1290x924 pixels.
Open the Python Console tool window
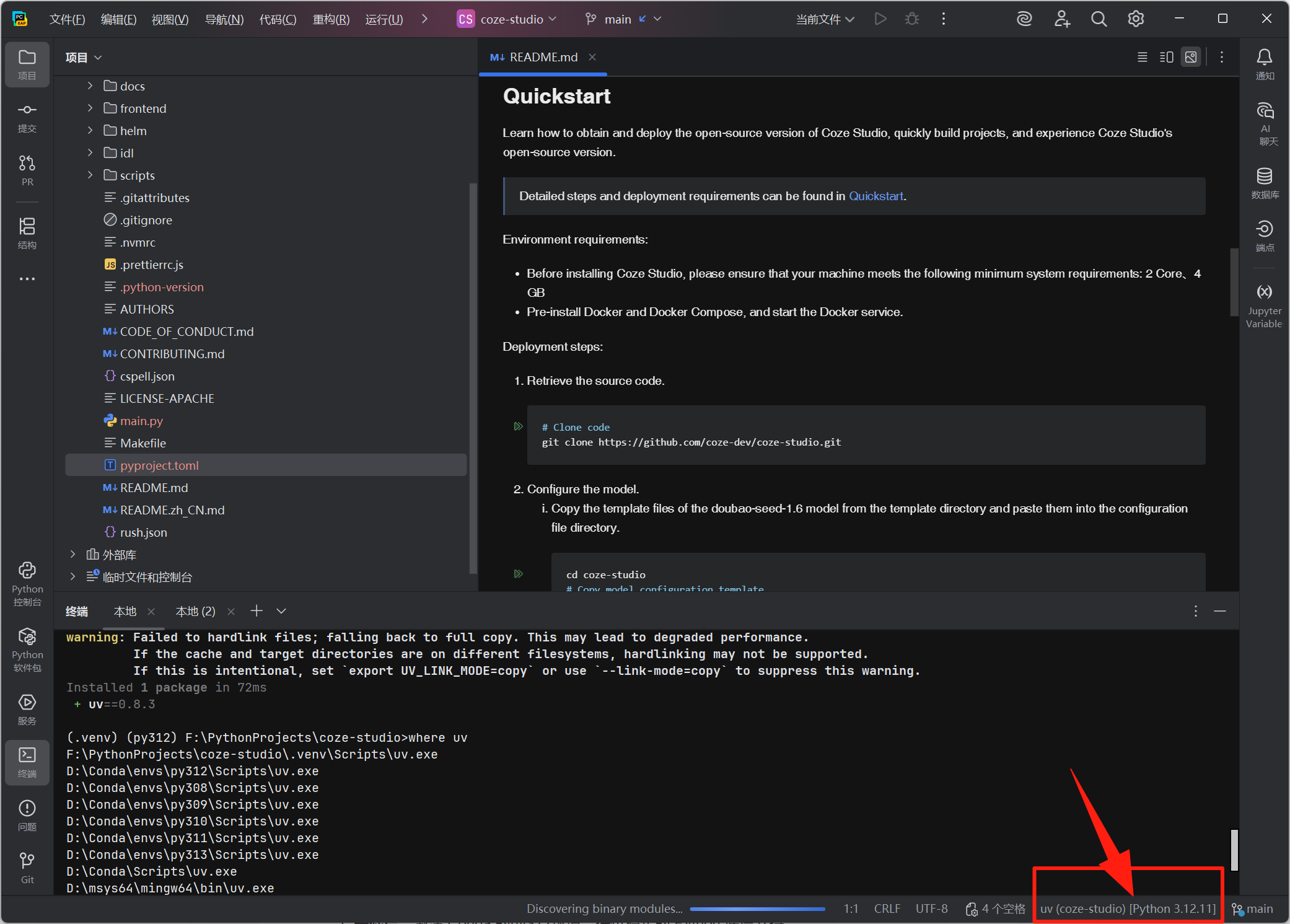tap(27, 584)
